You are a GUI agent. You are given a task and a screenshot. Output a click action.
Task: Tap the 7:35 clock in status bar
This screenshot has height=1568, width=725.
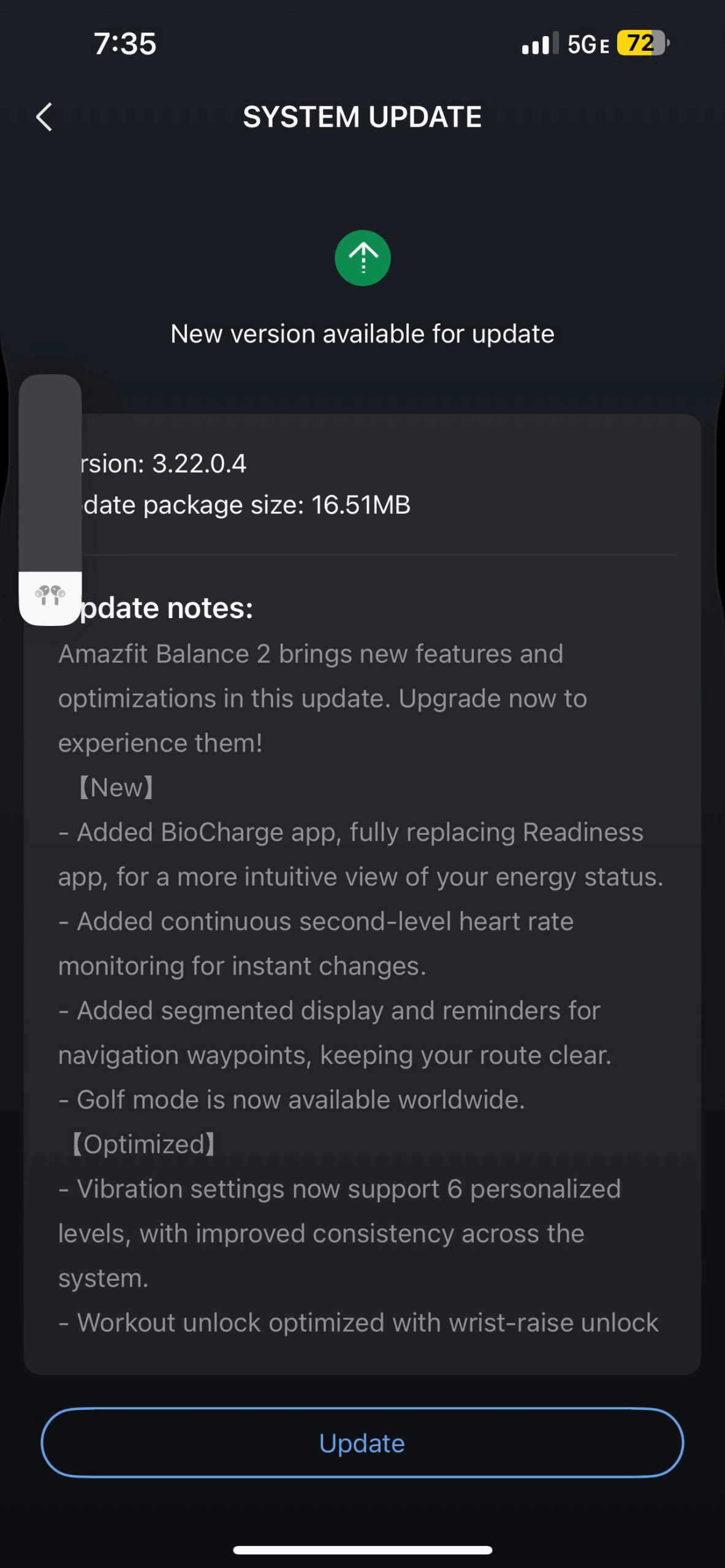125,44
